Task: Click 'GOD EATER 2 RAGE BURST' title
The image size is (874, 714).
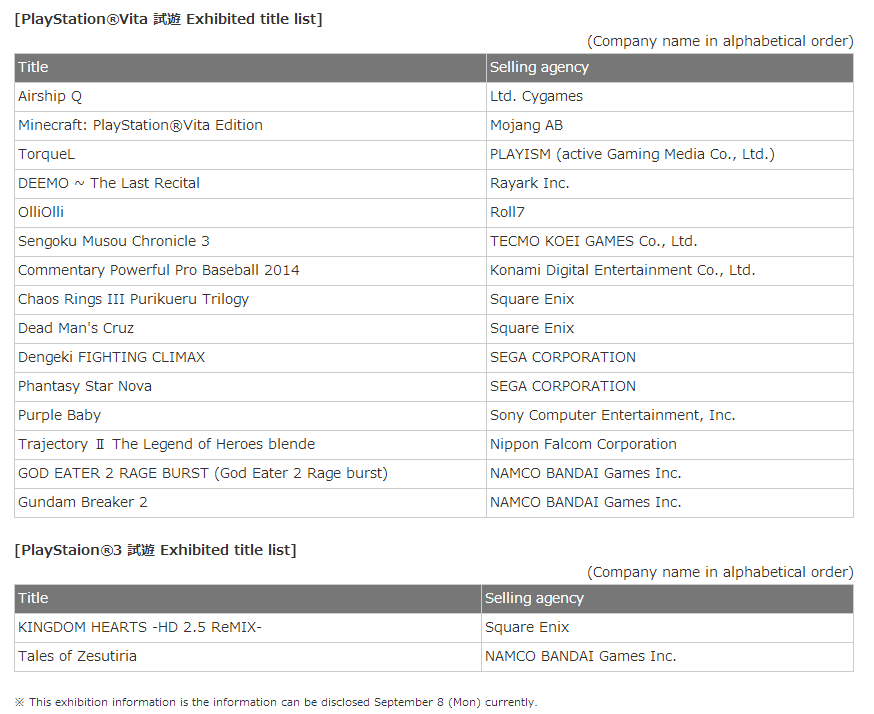Action: point(250,473)
